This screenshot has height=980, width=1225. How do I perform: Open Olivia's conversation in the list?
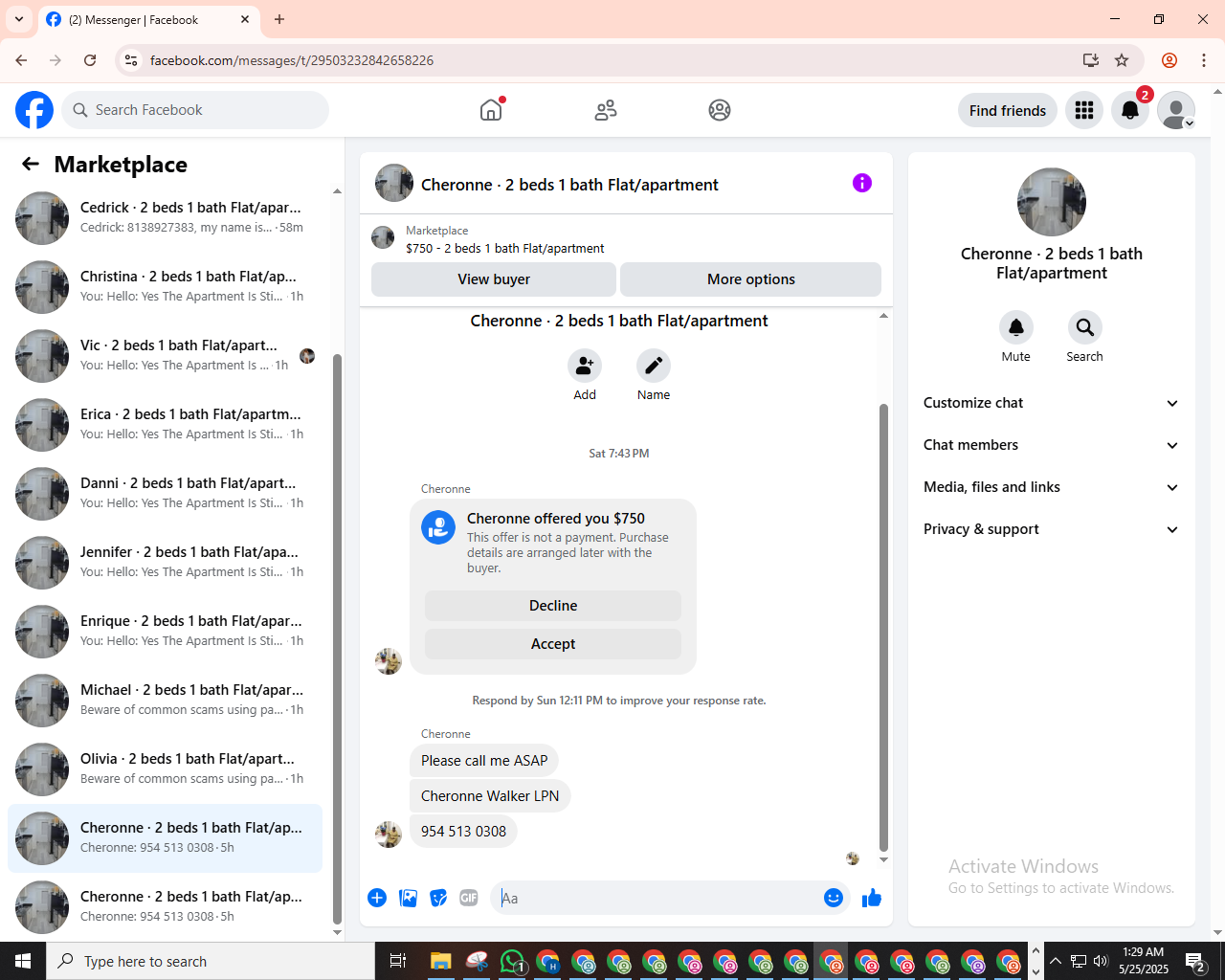(165, 769)
